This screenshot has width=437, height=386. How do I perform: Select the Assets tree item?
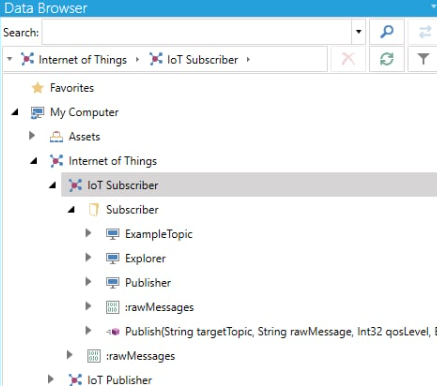tap(84, 137)
